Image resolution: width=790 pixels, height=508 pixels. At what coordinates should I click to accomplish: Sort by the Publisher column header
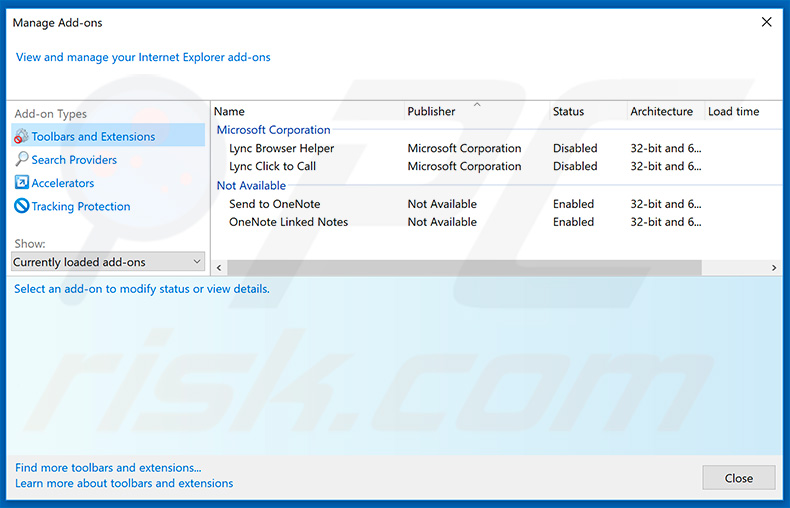tap(477, 111)
